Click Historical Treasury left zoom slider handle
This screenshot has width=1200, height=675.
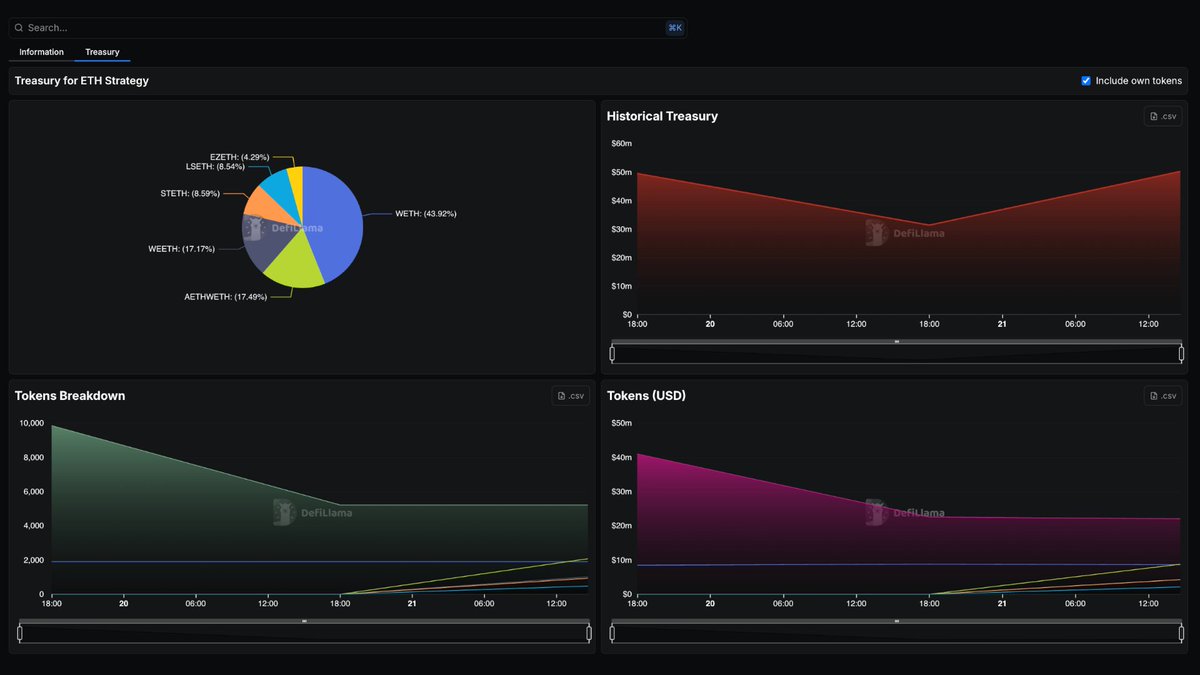[x=612, y=353]
